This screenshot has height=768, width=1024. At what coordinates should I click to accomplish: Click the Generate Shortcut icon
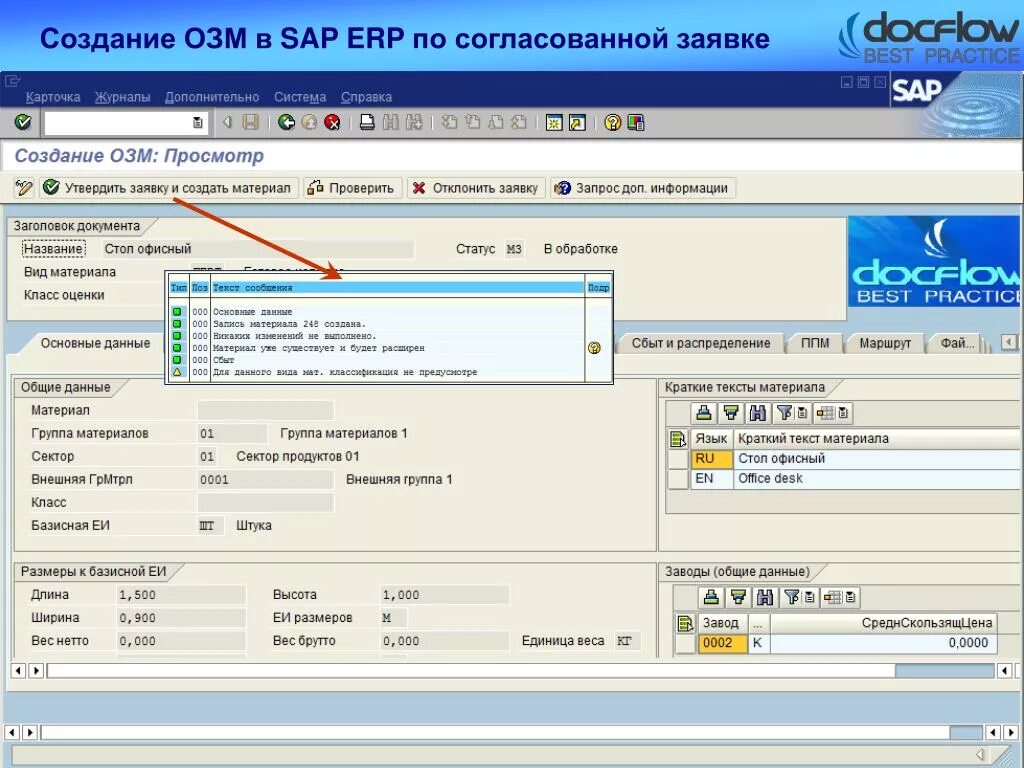click(577, 122)
